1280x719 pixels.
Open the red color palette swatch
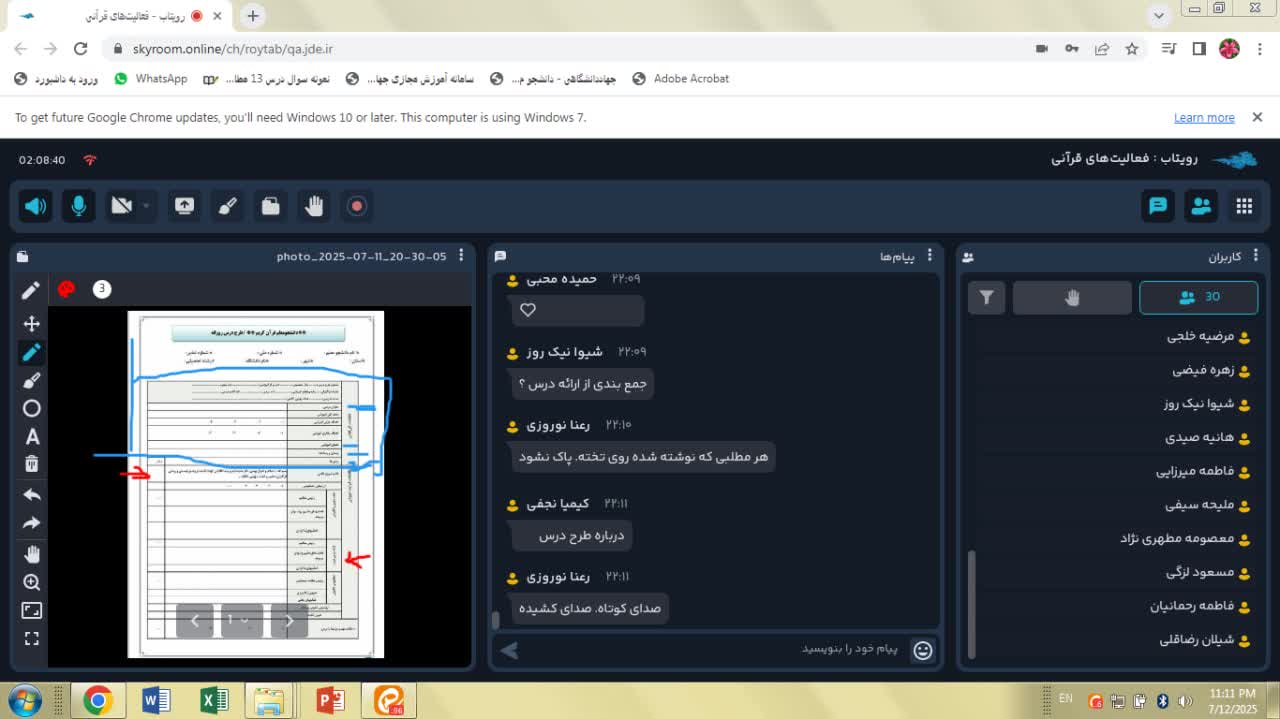66,289
